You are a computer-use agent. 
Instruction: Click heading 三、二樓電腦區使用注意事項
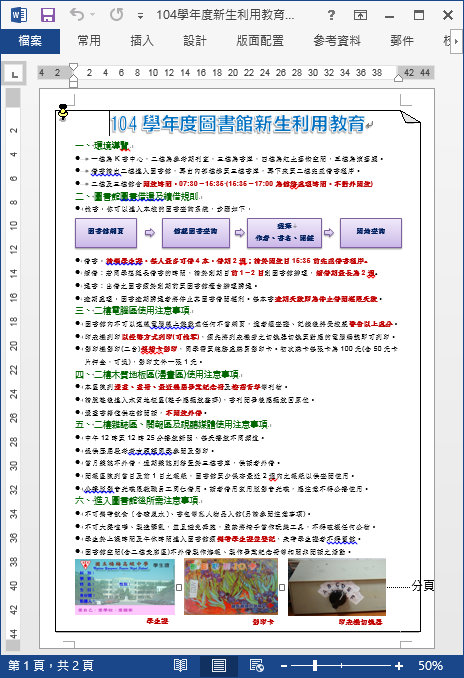point(133,310)
